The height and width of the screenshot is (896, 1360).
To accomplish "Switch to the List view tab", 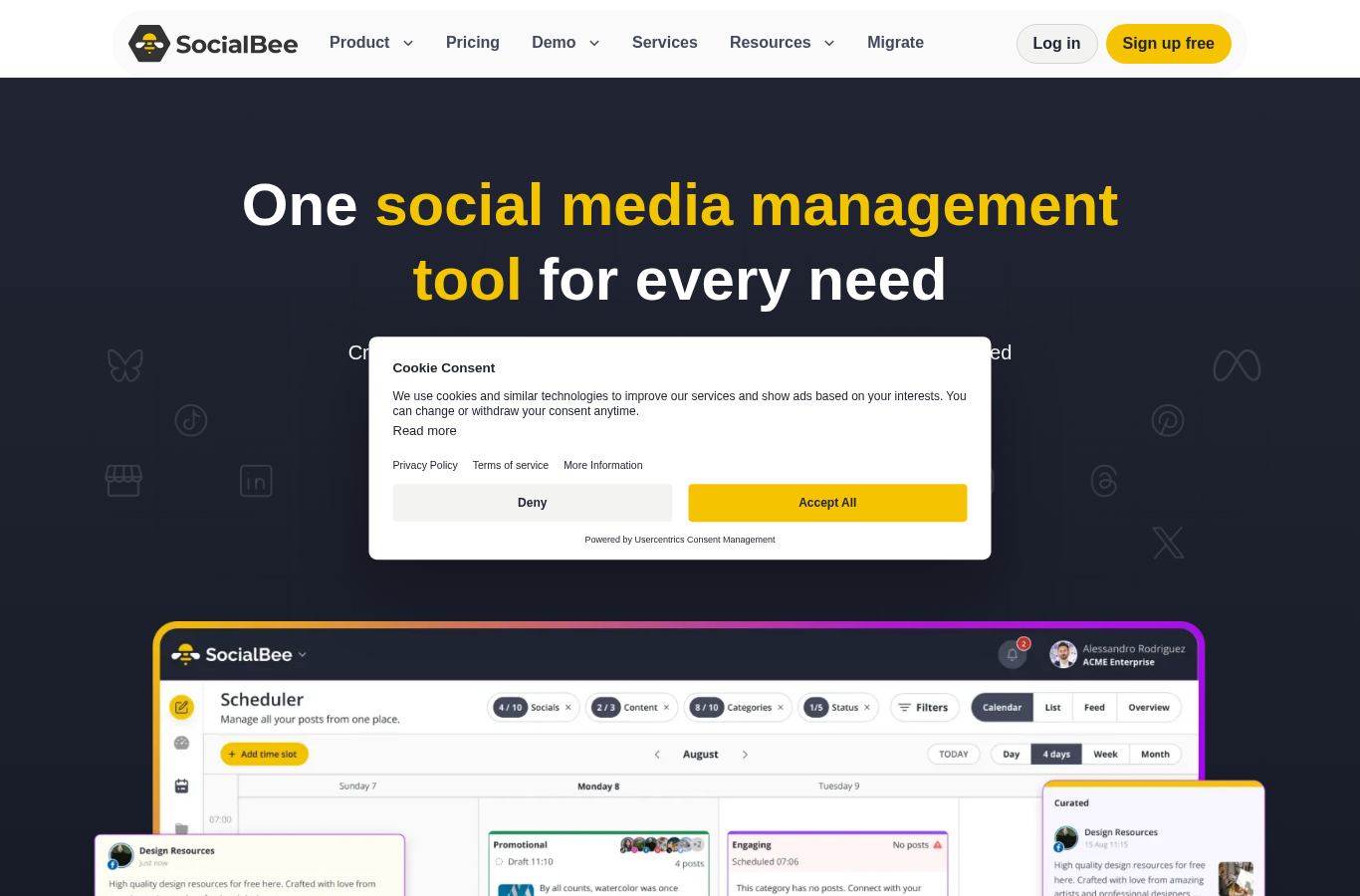I will (1053, 708).
